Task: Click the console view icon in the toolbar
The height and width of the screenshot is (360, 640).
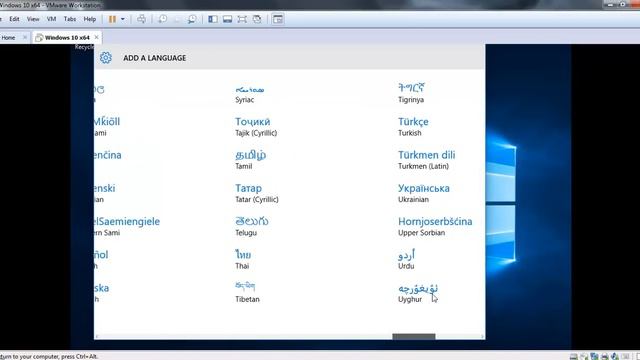Action: 278,19
